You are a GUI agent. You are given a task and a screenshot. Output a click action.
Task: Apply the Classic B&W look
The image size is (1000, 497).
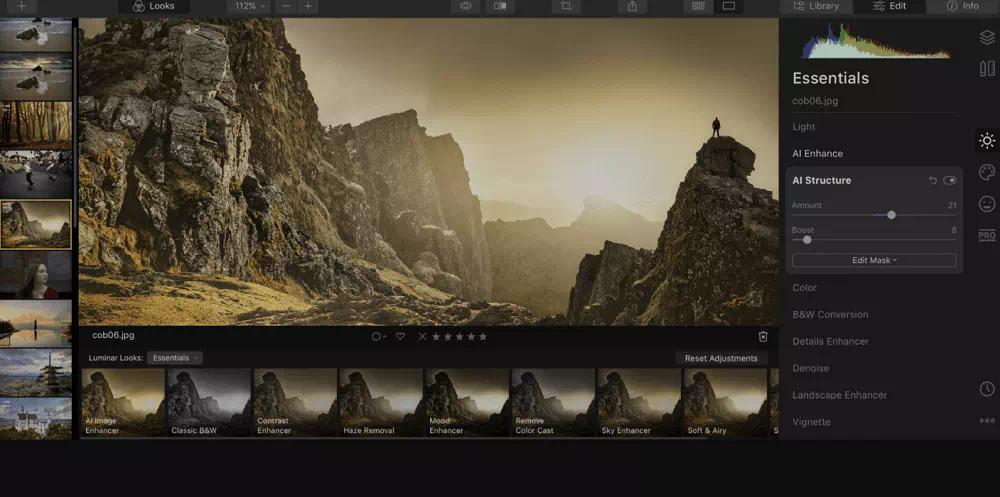(209, 403)
